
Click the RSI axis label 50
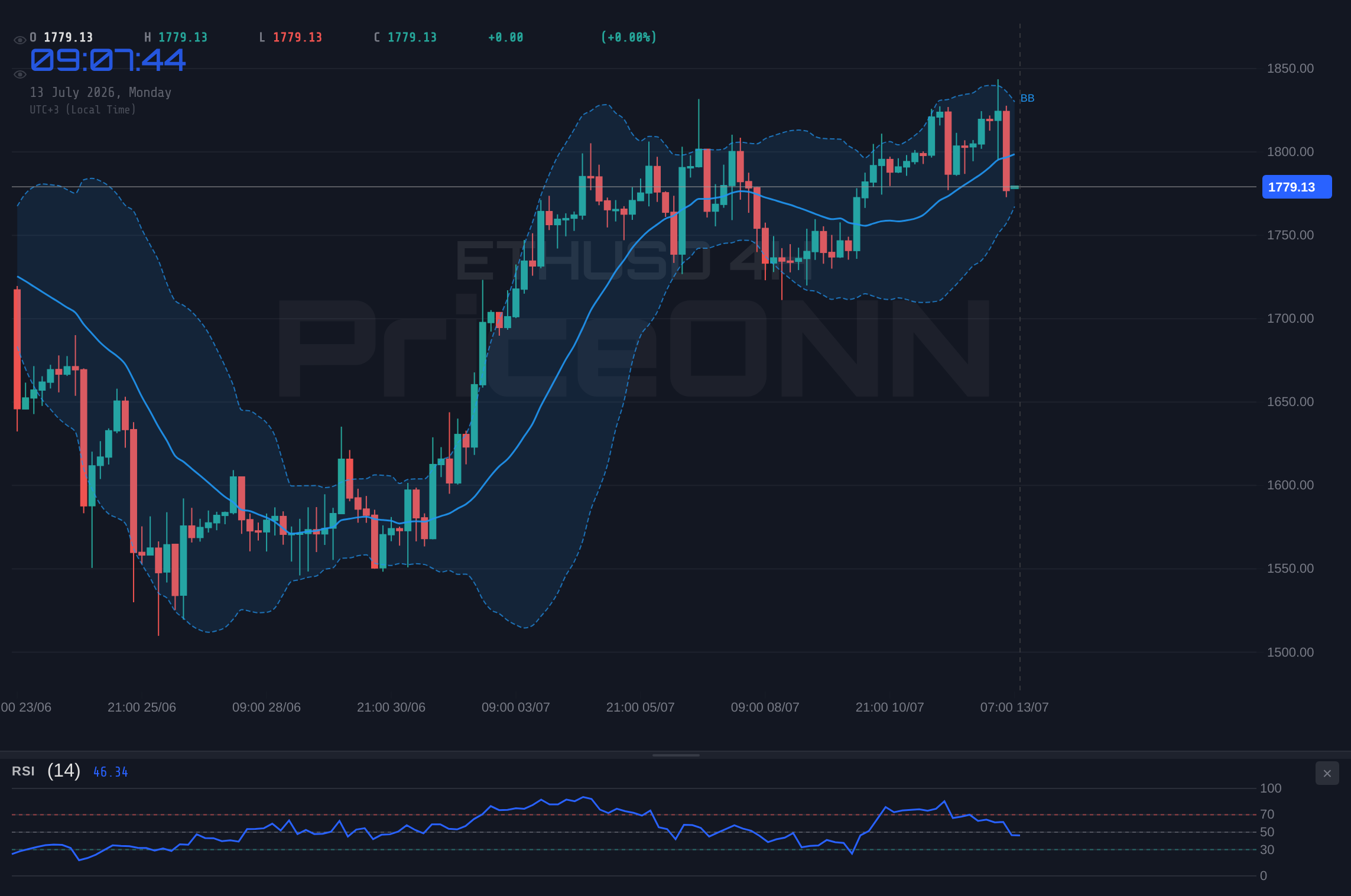click(x=1267, y=832)
